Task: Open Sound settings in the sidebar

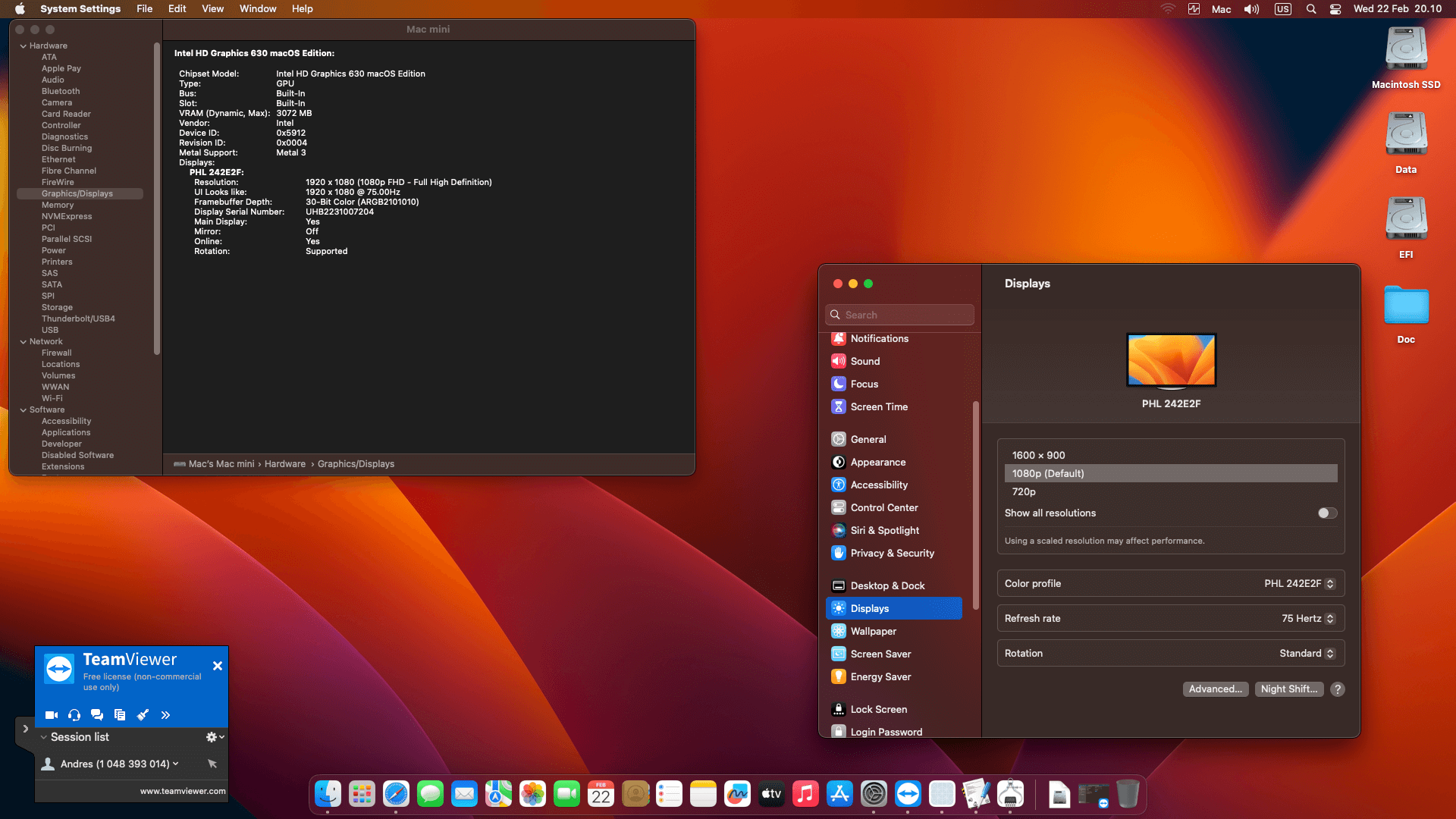Action: click(x=893, y=362)
